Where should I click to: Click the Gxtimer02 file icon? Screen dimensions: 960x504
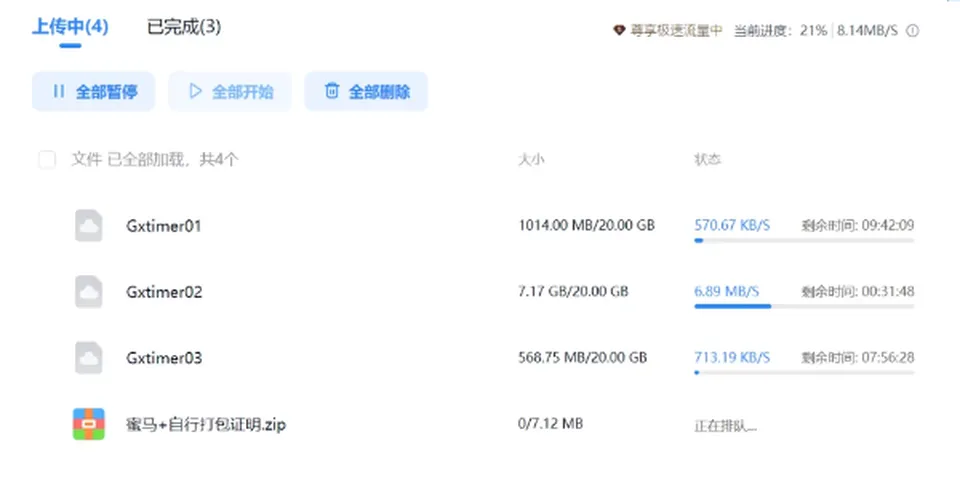(89, 291)
